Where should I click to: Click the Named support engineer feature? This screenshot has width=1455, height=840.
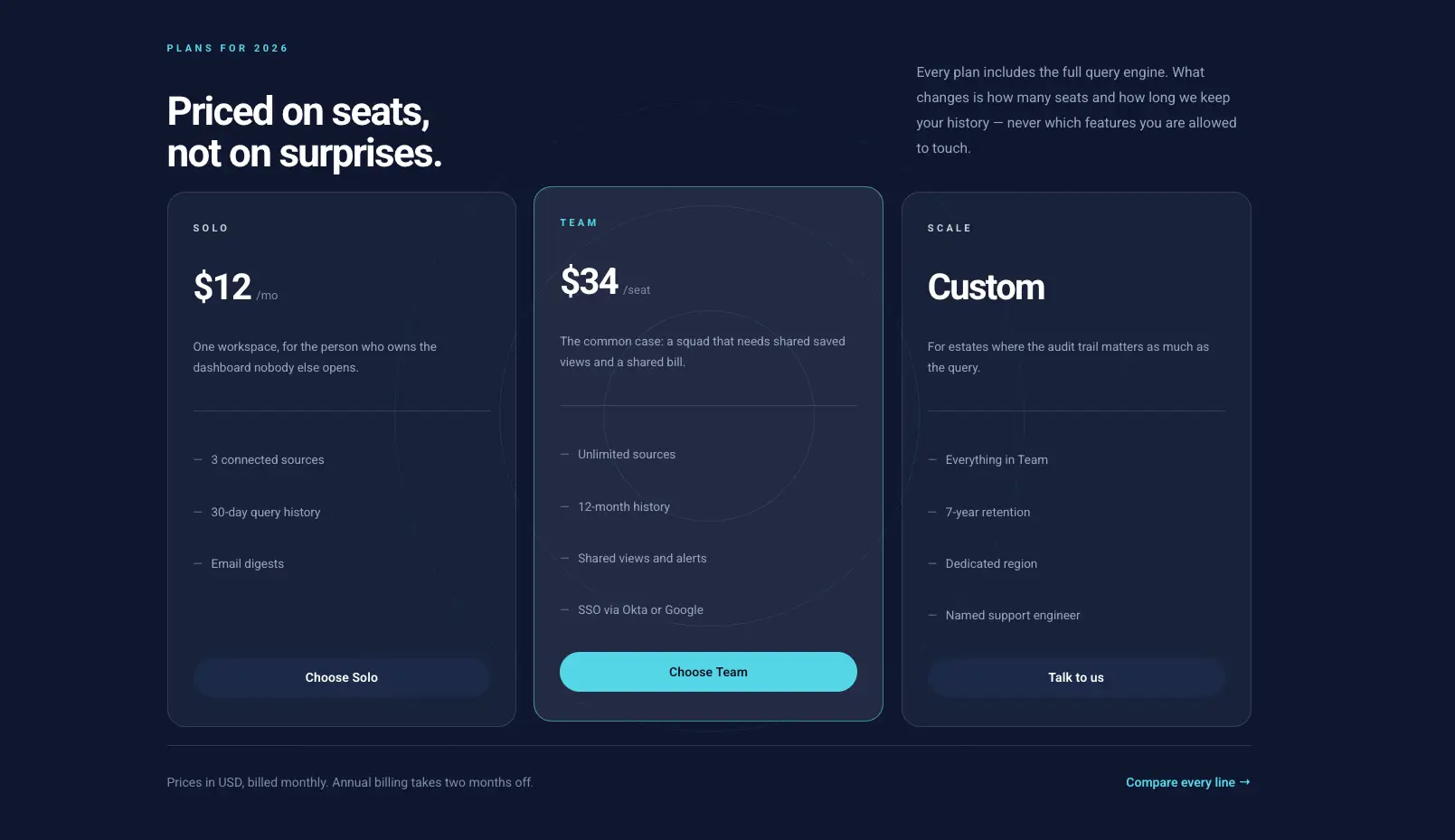click(x=1013, y=615)
